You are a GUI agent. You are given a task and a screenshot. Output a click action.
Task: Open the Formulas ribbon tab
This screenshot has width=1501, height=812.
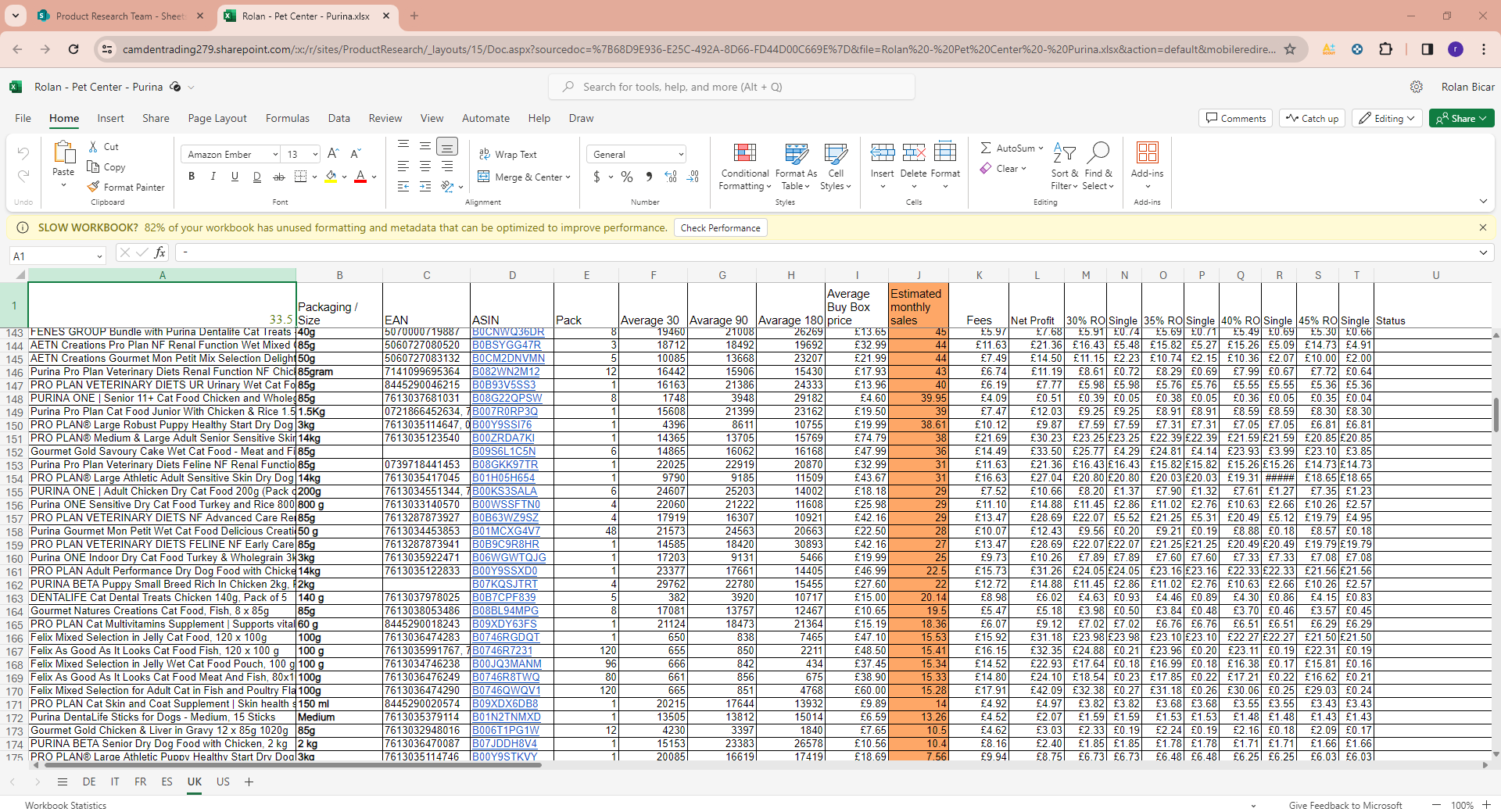tap(287, 119)
